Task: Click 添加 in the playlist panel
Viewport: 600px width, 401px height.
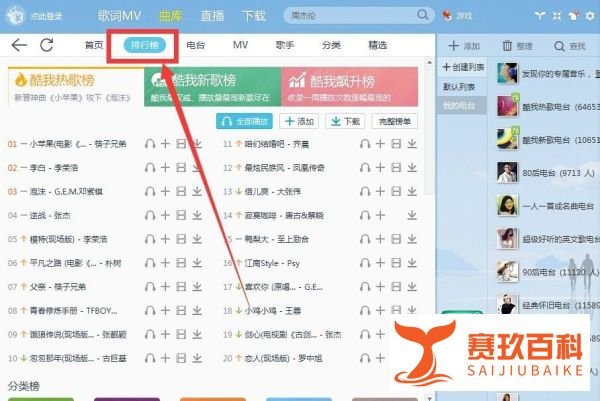Action: tap(464, 46)
